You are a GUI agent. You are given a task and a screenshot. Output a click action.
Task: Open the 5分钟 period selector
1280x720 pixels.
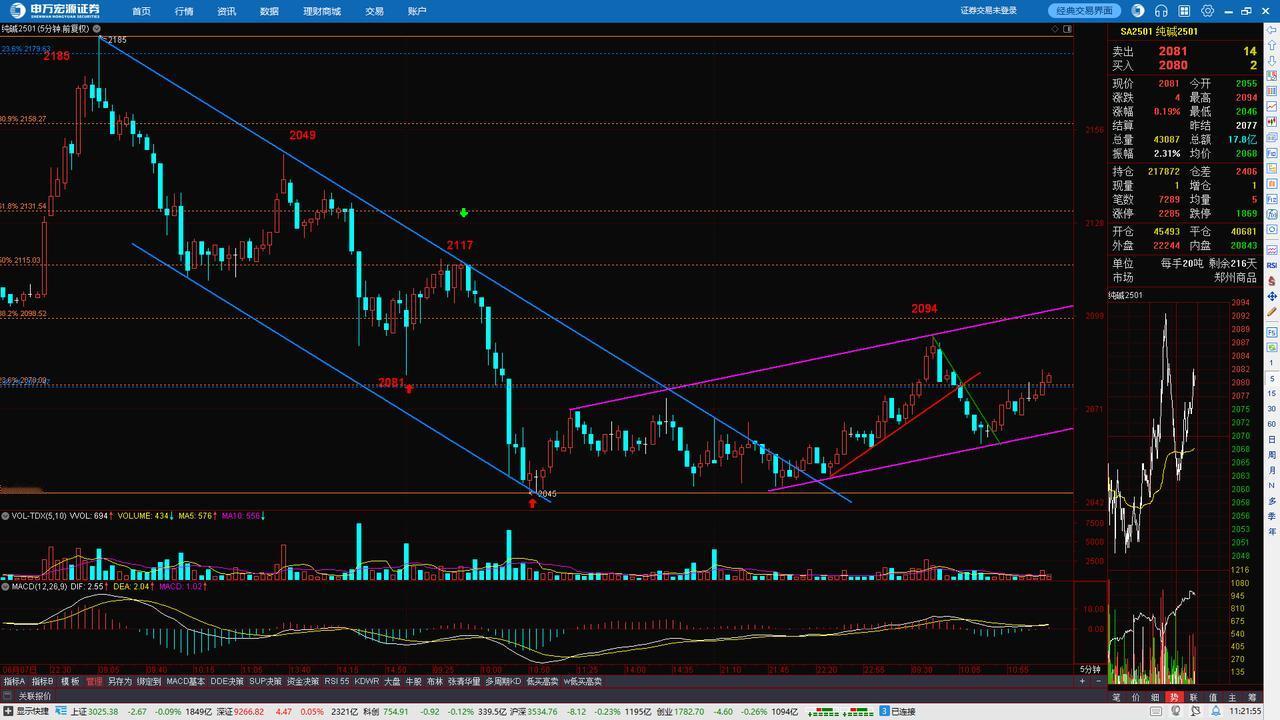1089,669
